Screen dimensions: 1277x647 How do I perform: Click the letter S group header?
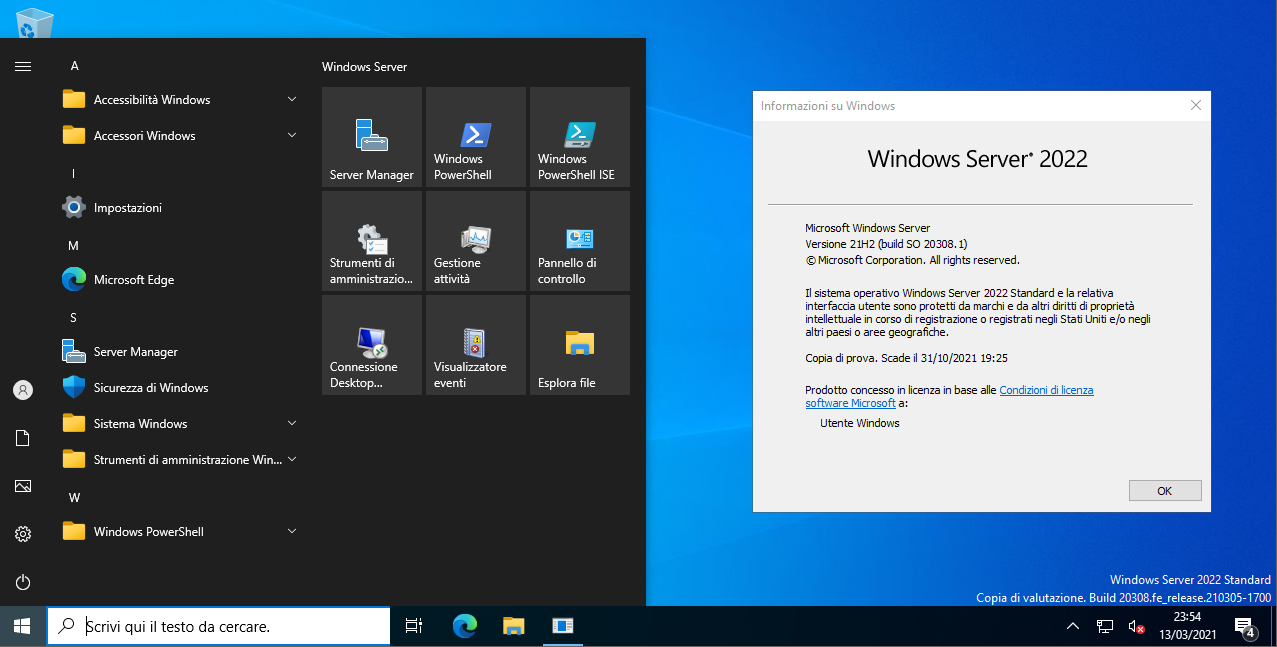[73, 318]
